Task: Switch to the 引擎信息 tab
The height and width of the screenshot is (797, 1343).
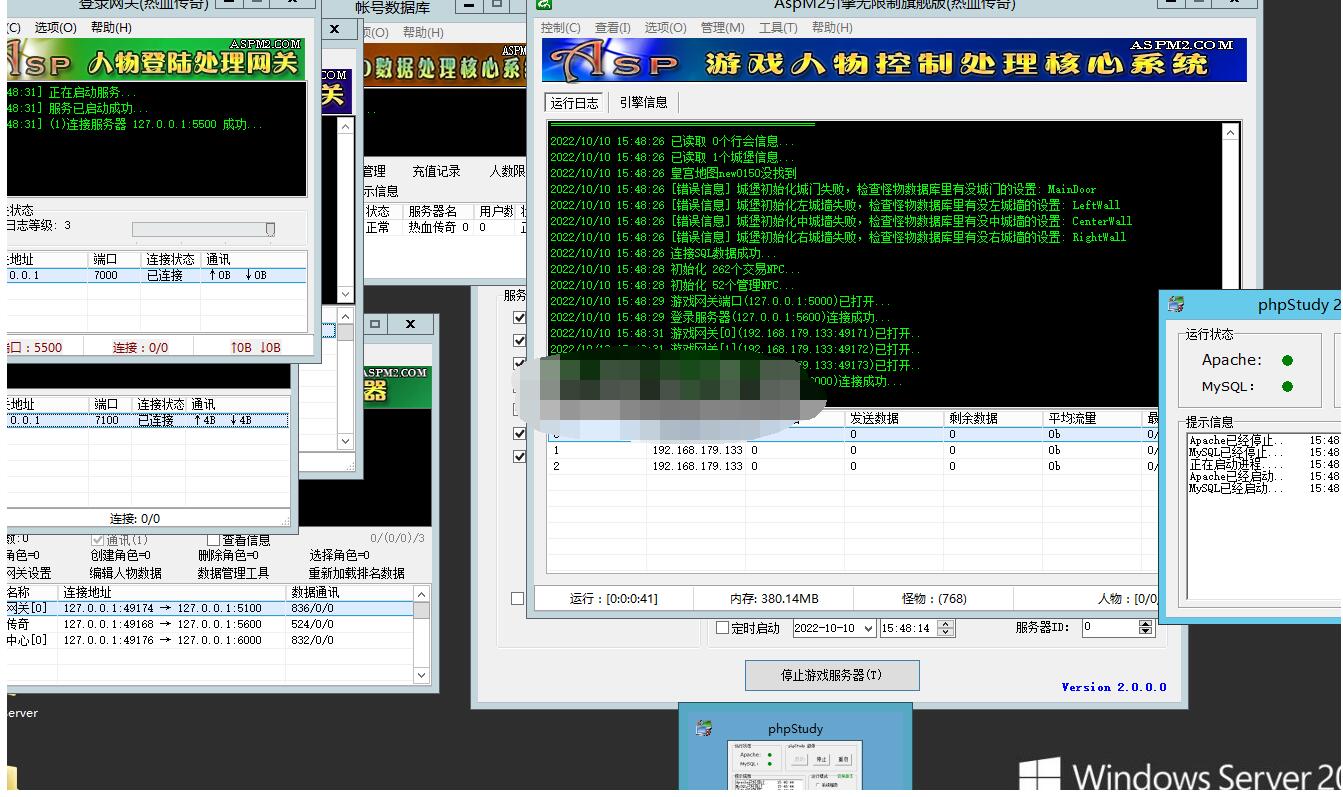Action: tap(643, 102)
